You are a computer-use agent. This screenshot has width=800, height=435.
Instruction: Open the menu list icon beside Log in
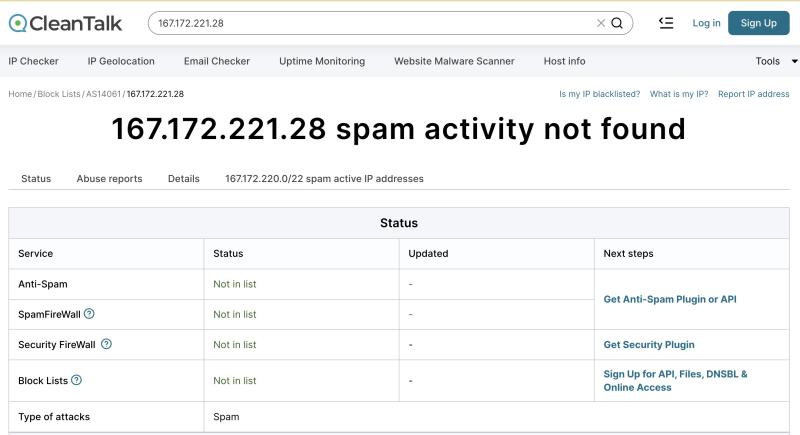click(666, 23)
